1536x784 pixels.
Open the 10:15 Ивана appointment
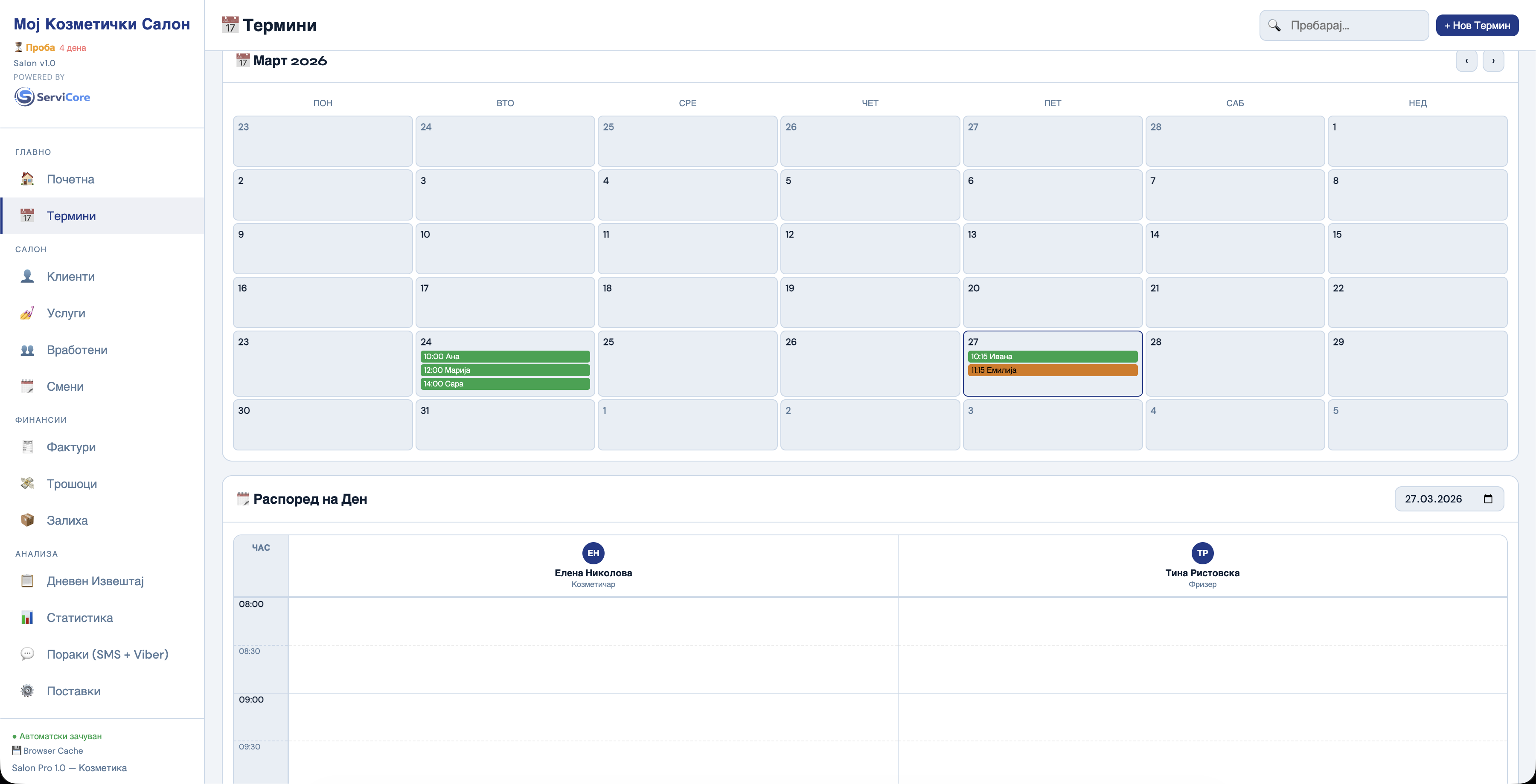point(1053,357)
